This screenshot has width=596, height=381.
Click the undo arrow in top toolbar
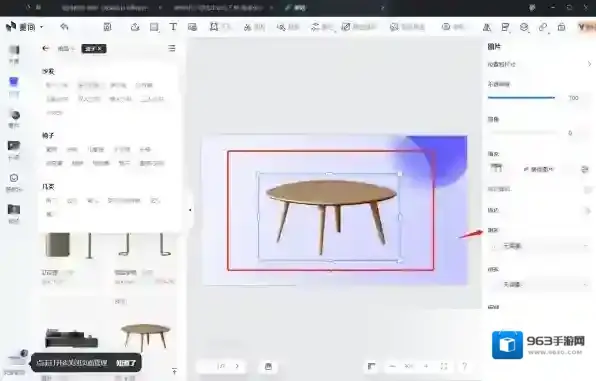(64, 27)
